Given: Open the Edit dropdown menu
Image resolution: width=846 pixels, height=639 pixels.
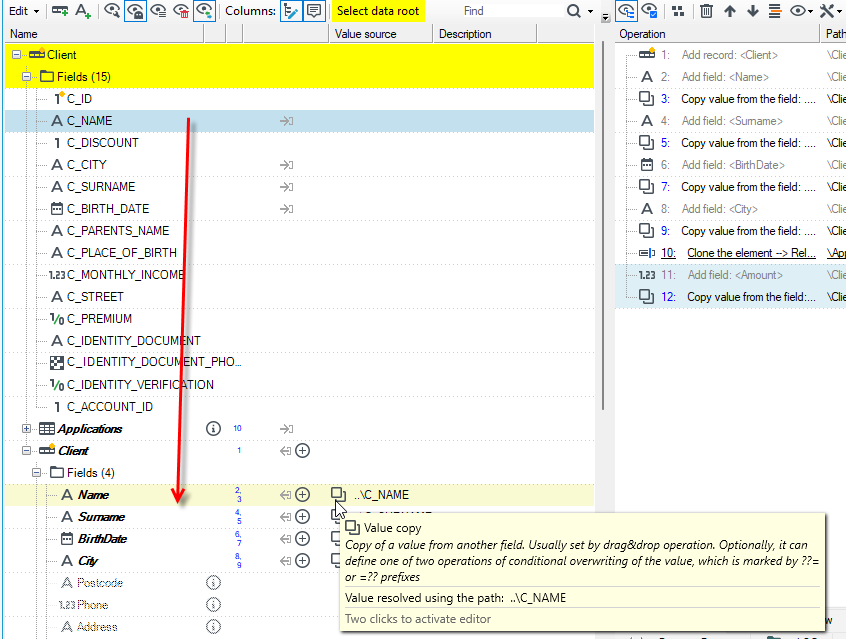Looking at the screenshot, I should pyautogui.click(x=24, y=11).
